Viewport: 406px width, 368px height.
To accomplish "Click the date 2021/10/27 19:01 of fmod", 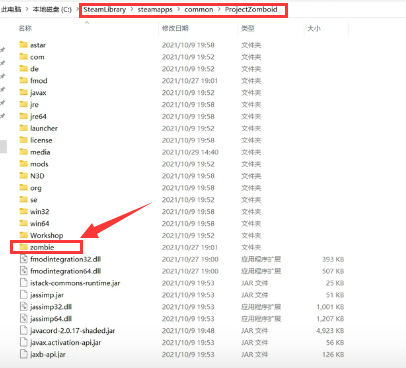I will click(x=190, y=81).
